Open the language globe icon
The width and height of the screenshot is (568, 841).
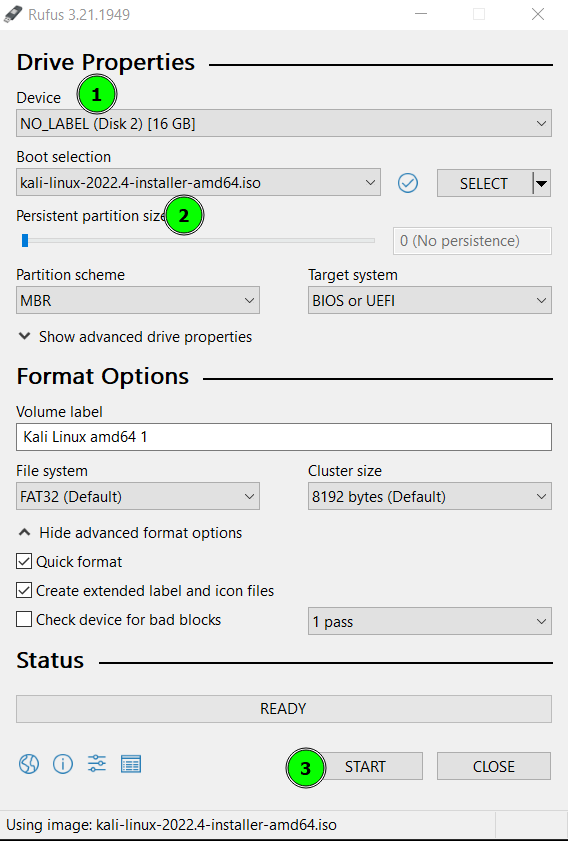[28, 764]
